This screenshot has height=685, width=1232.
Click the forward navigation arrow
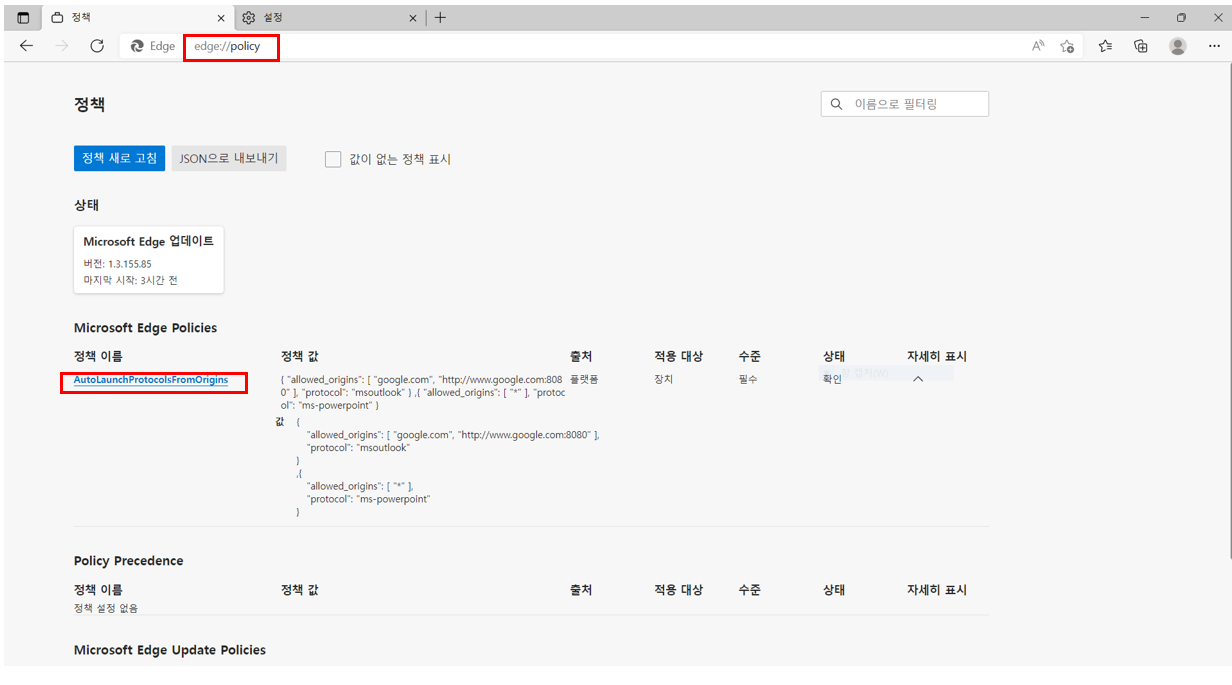[62, 46]
